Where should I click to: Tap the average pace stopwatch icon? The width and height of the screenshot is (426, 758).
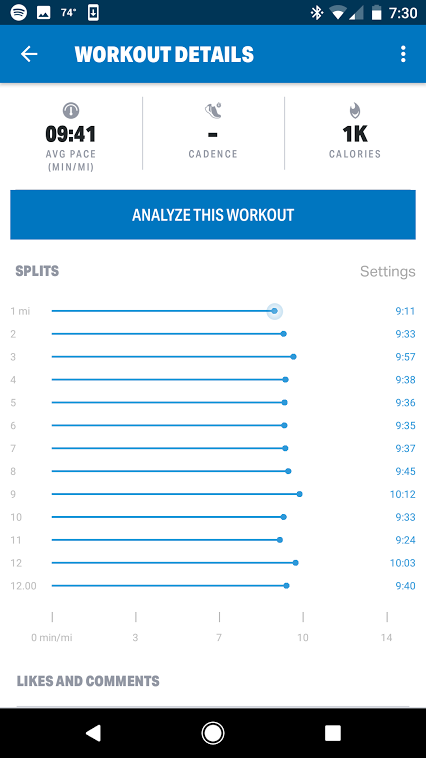71,111
